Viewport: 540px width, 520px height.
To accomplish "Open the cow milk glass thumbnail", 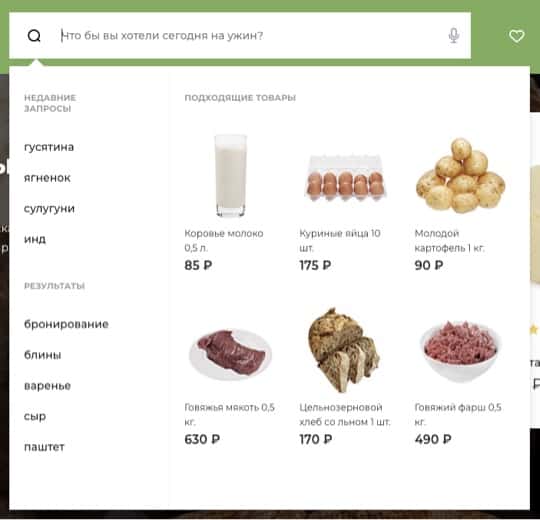I will point(230,176).
